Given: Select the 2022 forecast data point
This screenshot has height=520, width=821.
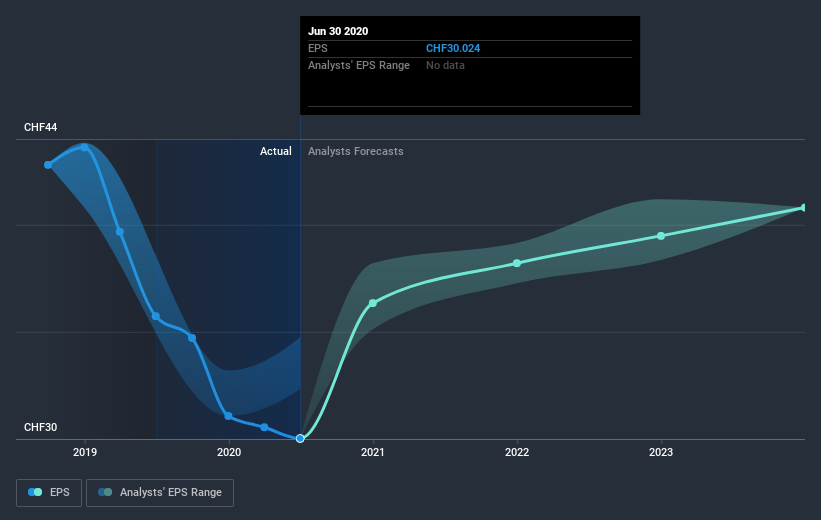Looking at the screenshot, I should 517,263.
